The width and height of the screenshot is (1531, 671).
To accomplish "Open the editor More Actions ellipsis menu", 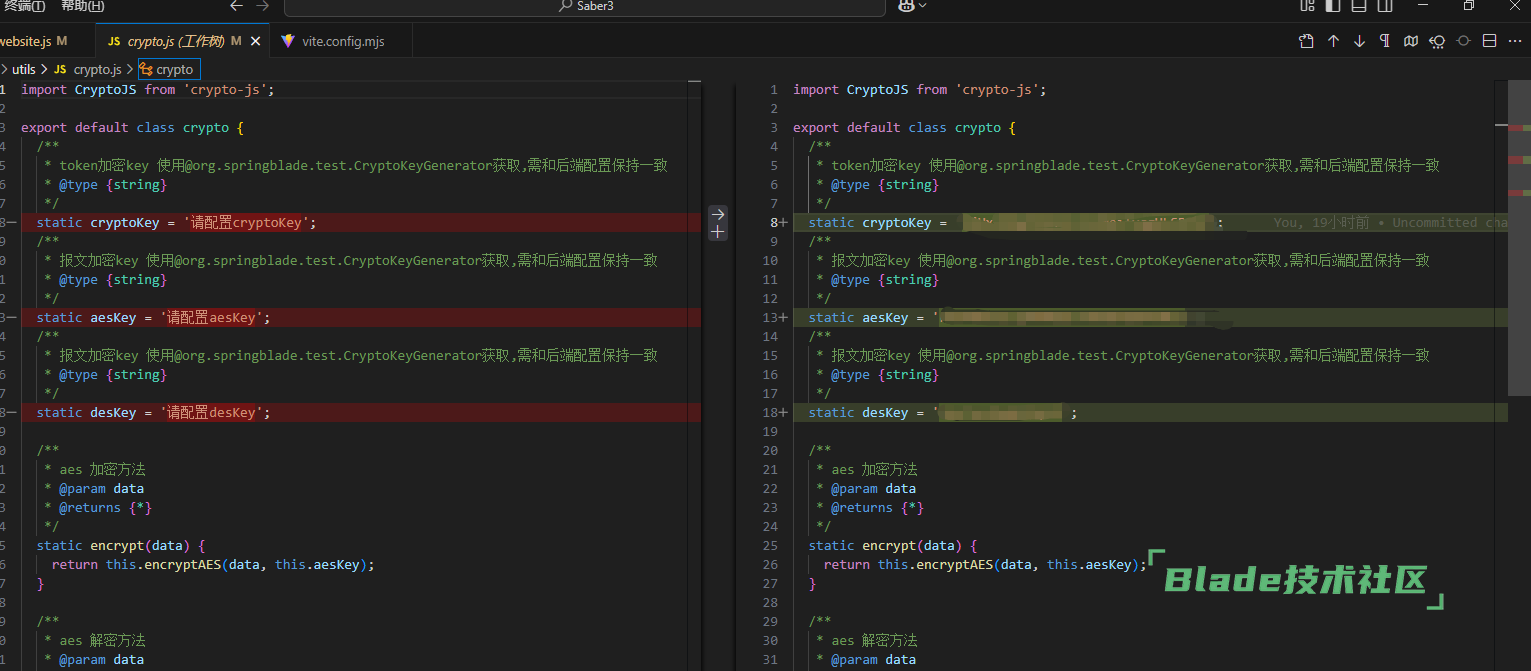I will click(1514, 41).
